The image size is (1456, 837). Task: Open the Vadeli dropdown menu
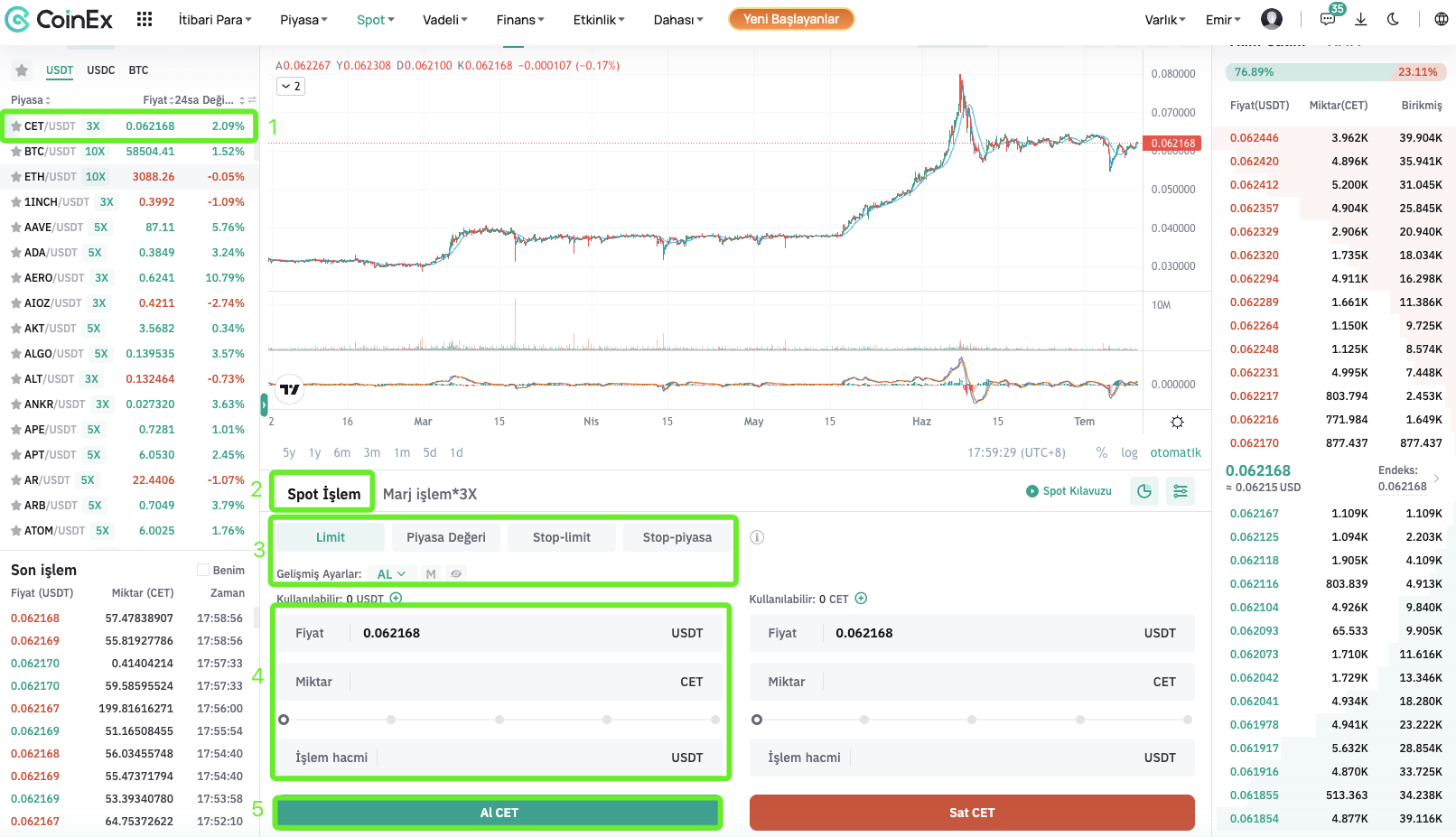click(x=444, y=20)
